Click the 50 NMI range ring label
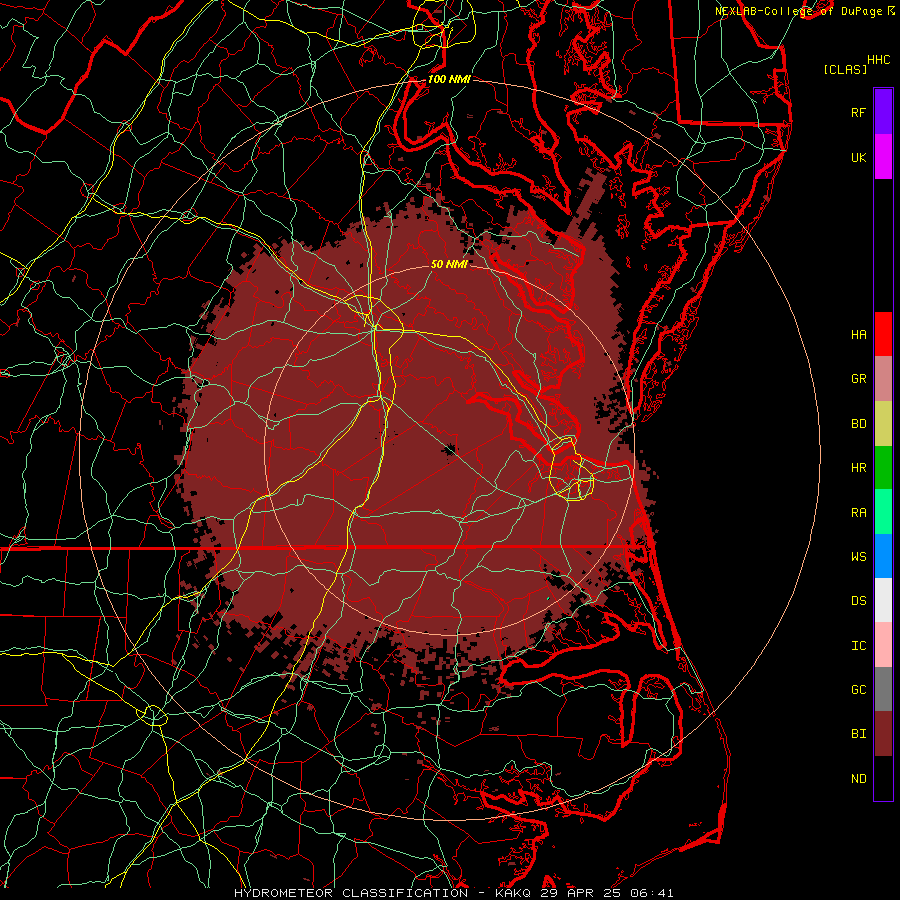Viewport: 900px width, 900px height. [449, 264]
